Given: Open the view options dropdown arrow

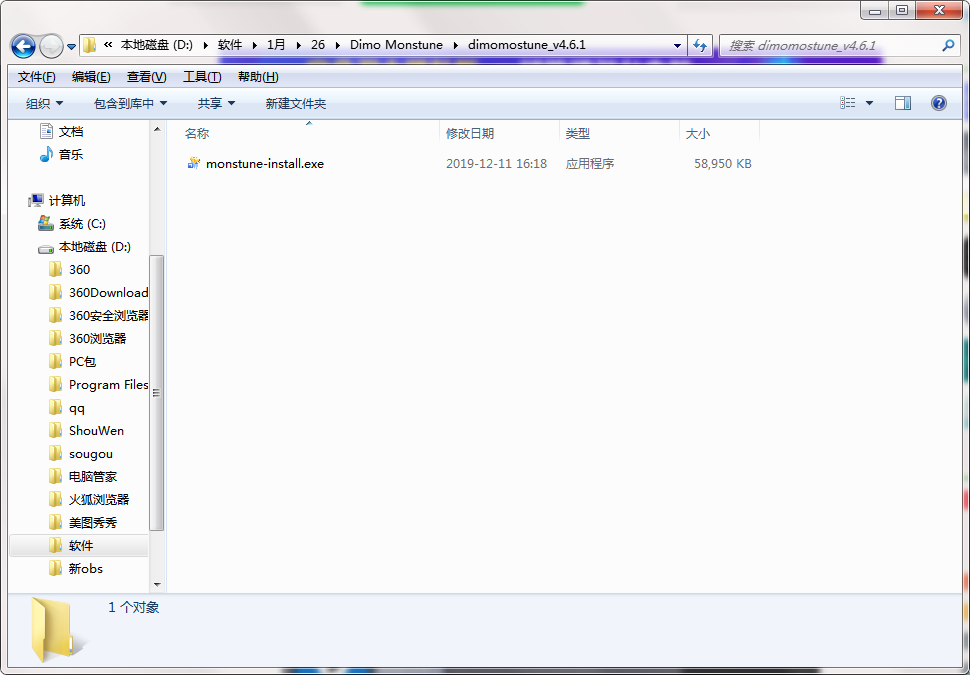Looking at the screenshot, I should [869, 103].
